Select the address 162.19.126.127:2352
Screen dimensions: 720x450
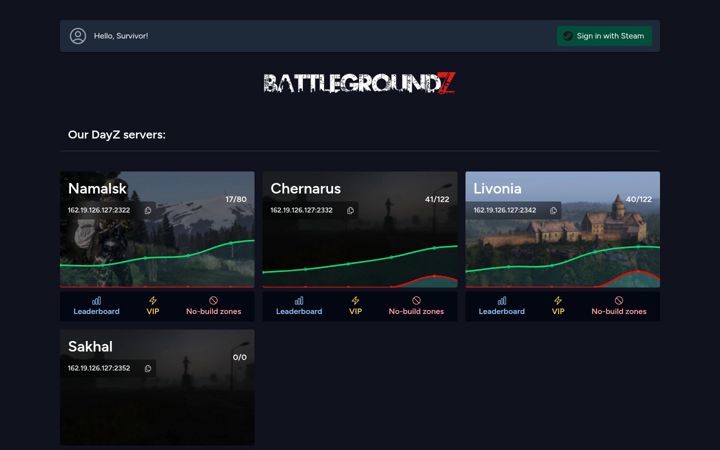(99, 368)
